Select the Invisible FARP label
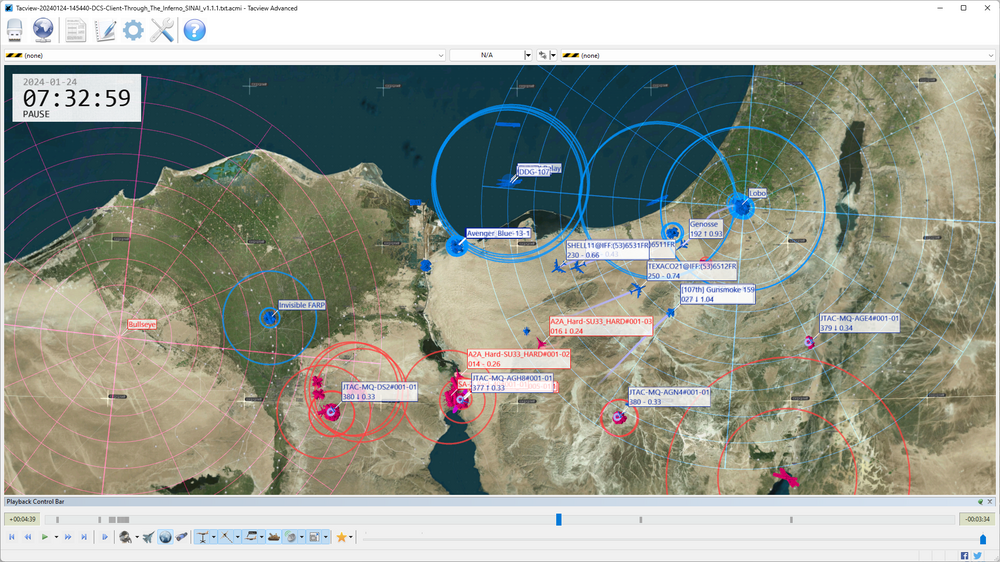Screen dimensions: 1000x562 tap(302, 306)
